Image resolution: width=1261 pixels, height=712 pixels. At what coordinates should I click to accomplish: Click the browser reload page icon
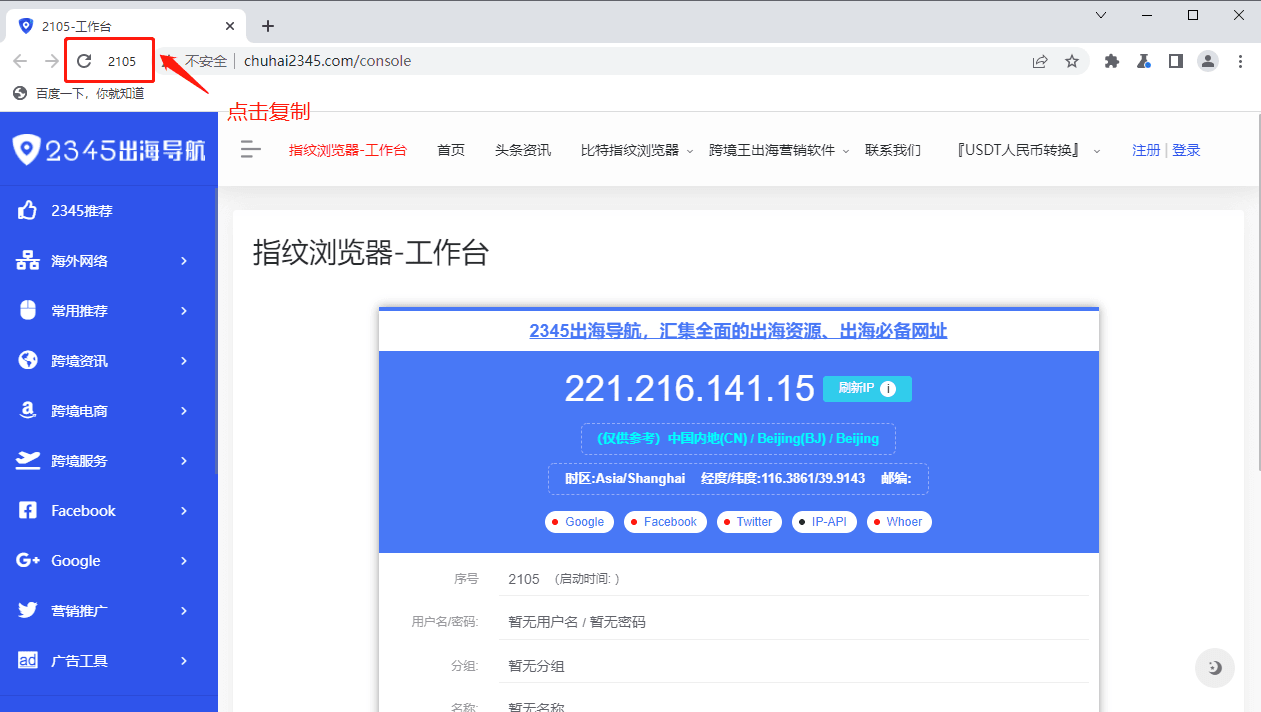(x=84, y=61)
